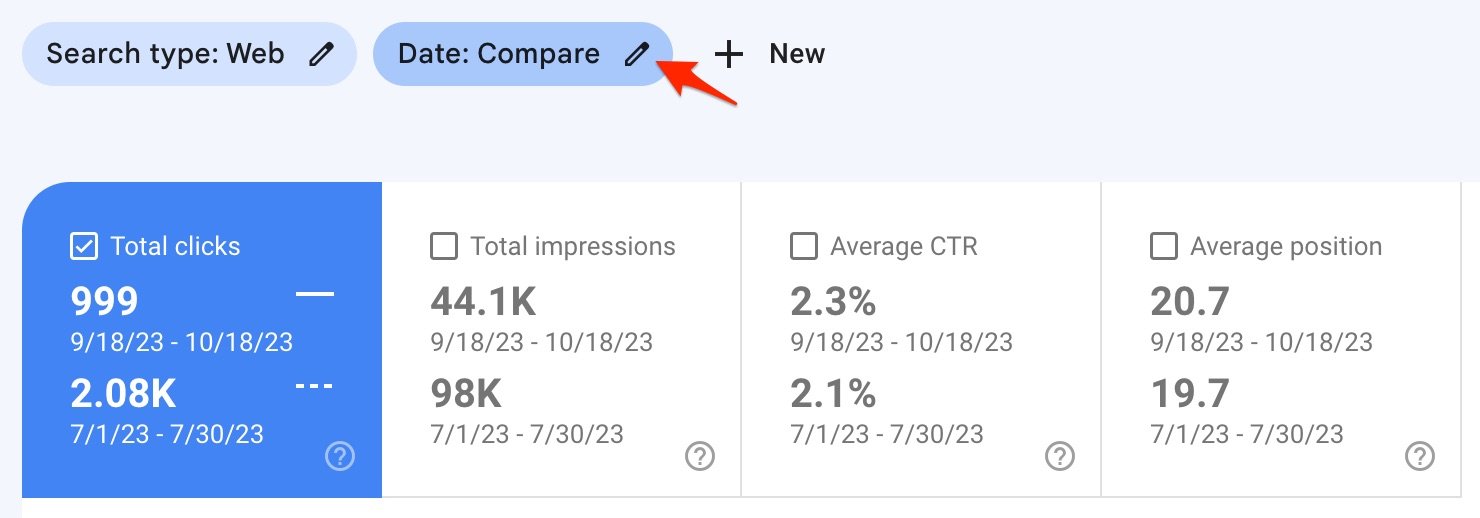Image resolution: width=1480 pixels, height=518 pixels.
Task: Edit the Search type: Web filter pencil
Action: coord(321,55)
